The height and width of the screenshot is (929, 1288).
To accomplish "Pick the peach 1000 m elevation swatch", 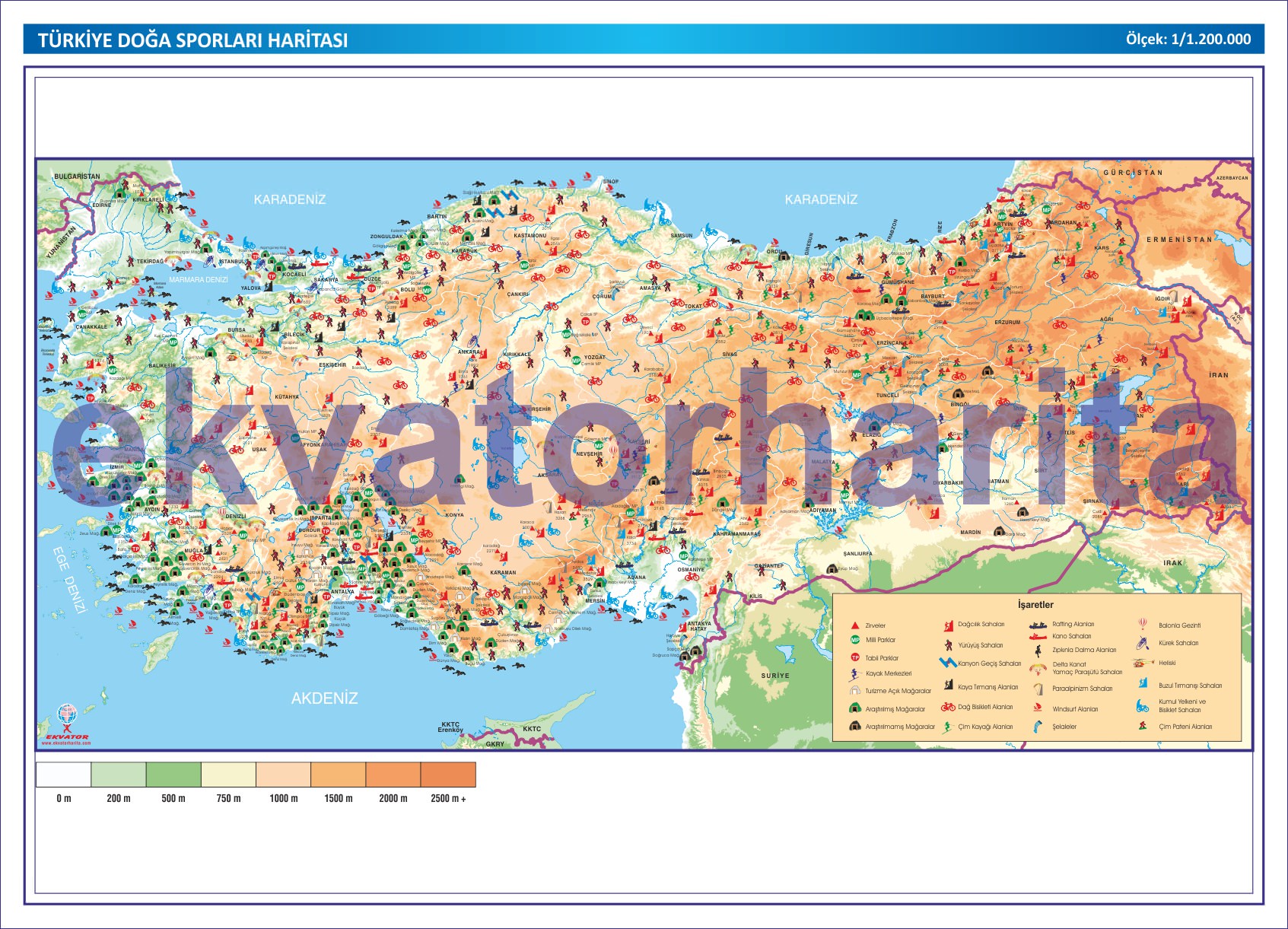I will click(283, 775).
